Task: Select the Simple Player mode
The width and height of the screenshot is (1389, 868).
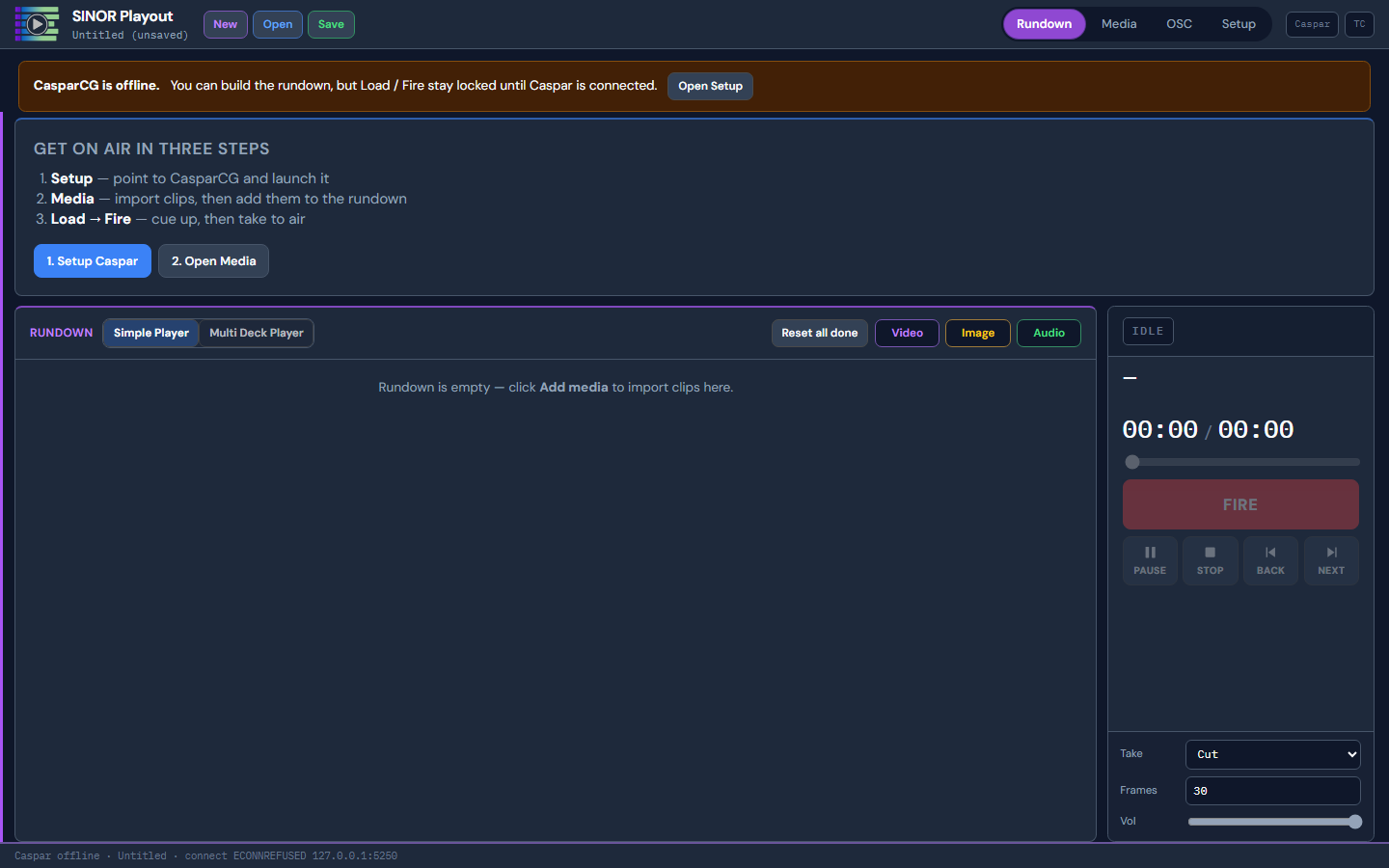Action: [x=151, y=333]
